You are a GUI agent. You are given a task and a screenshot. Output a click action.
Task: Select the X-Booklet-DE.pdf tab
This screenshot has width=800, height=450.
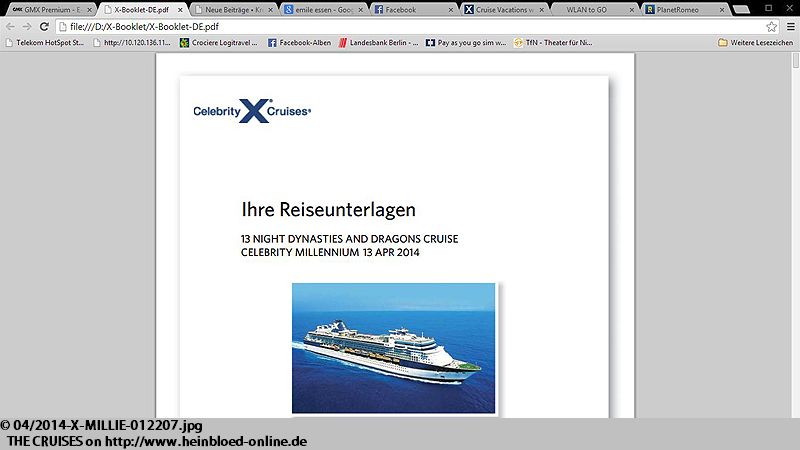[140, 10]
